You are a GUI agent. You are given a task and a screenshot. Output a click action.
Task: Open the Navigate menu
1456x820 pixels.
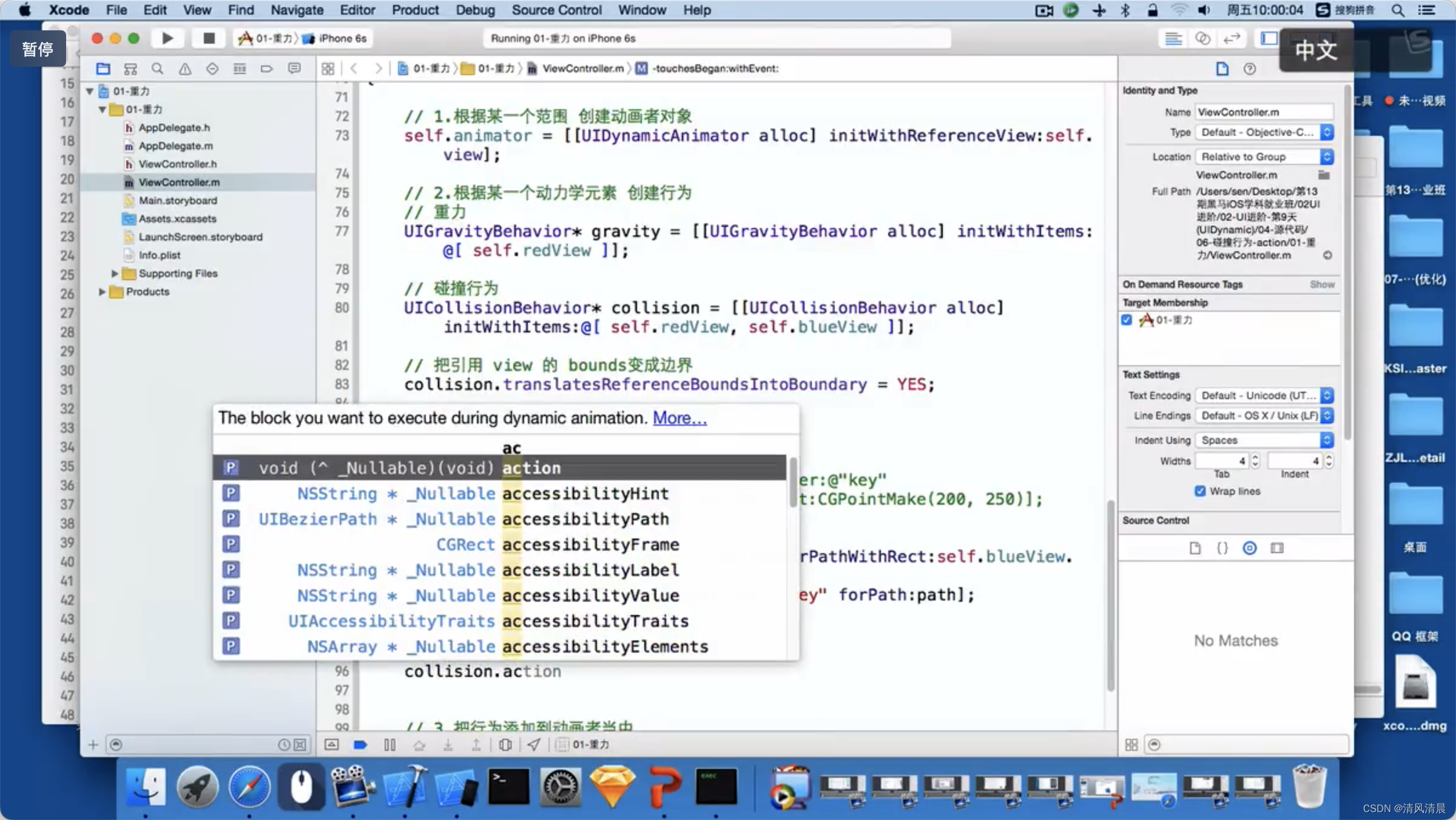pos(297,10)
